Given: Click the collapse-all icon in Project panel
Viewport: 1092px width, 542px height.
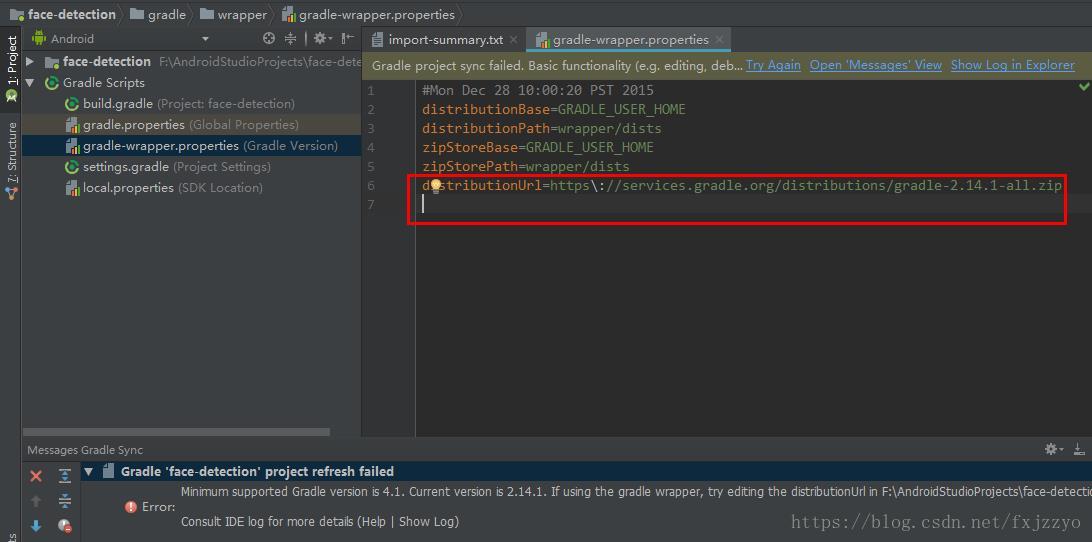Looking at the screenshot, I should tap(290, 38).
